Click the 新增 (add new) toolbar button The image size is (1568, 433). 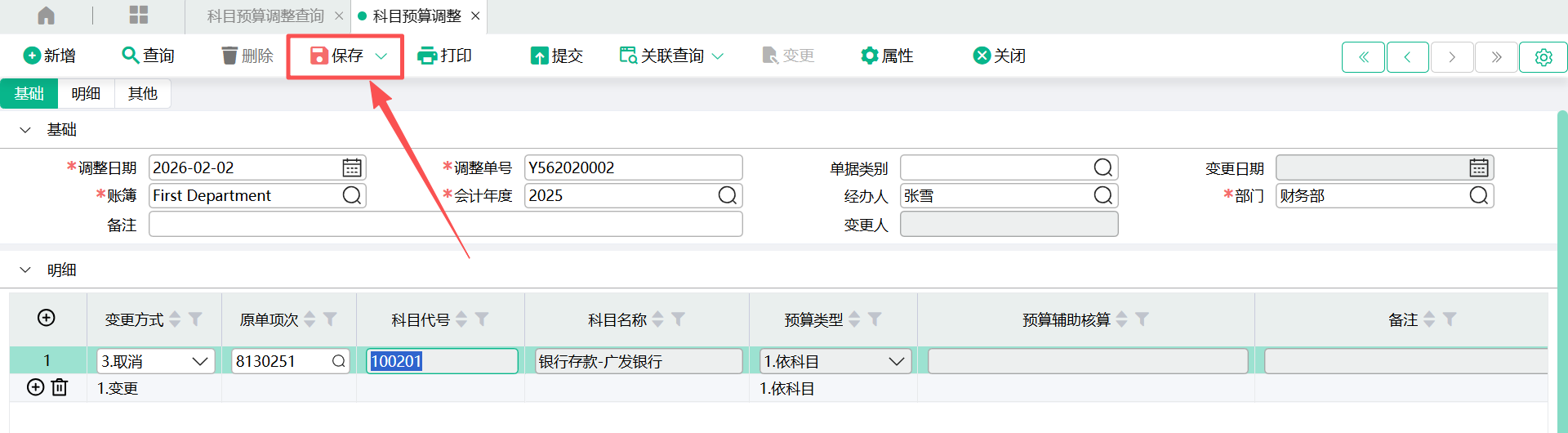50,56
